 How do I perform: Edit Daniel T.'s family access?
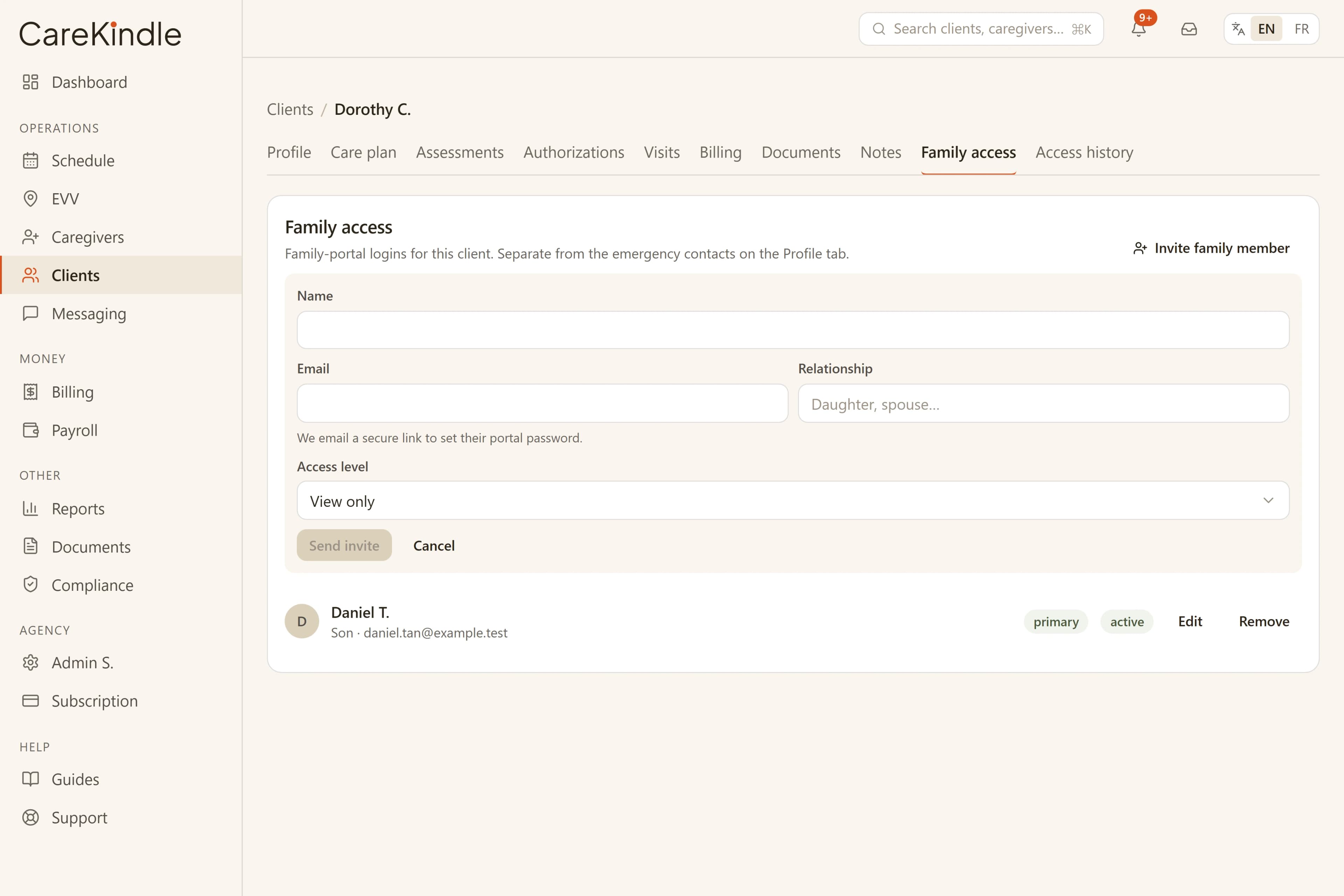point(1190,621)
